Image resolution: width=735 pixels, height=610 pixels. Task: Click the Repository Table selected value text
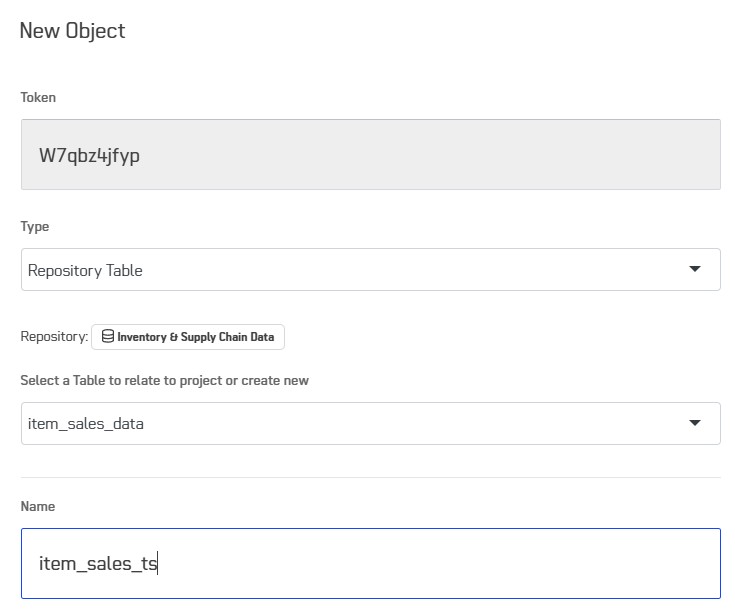pyautogui.click(x=85, y=271)
